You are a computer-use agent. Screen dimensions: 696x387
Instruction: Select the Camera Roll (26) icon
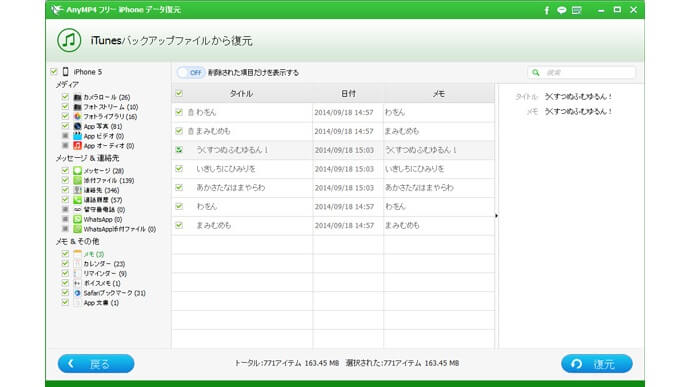point(78,97)
